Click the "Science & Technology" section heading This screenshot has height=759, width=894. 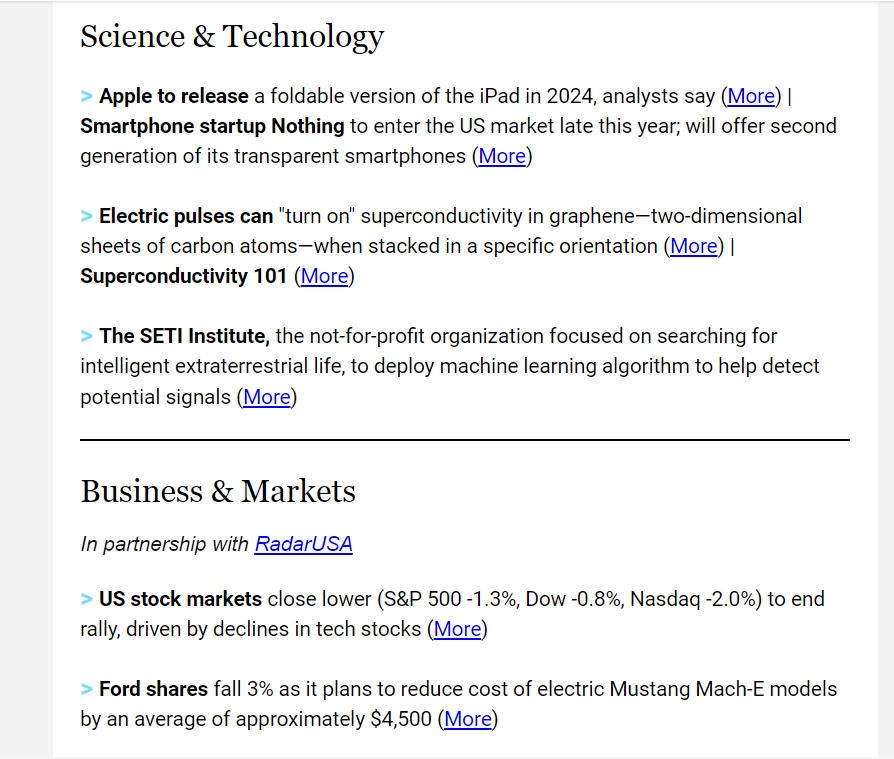[232, 36]
